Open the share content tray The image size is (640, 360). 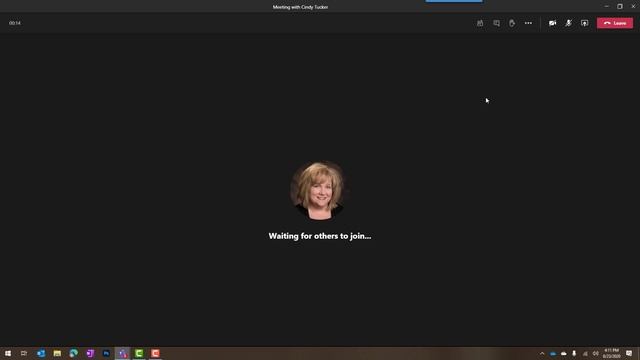point(584,23)
